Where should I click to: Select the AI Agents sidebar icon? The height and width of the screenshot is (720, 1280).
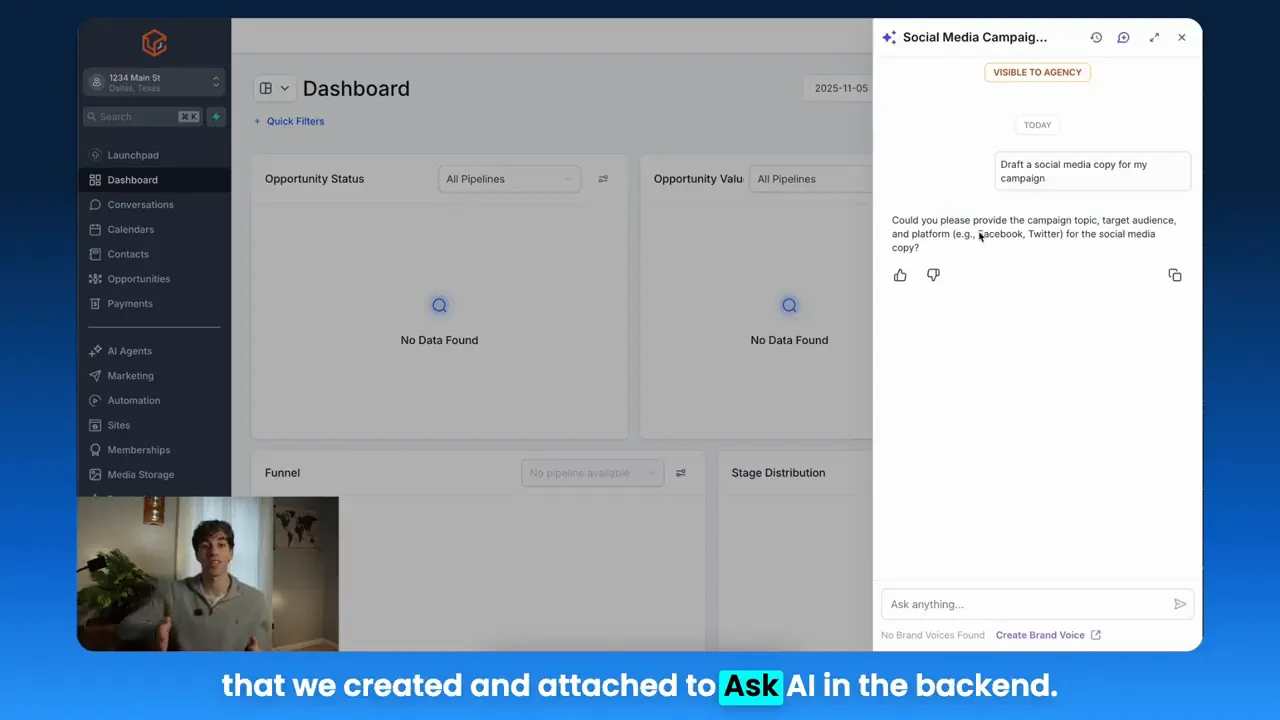[x=94, y=351]
